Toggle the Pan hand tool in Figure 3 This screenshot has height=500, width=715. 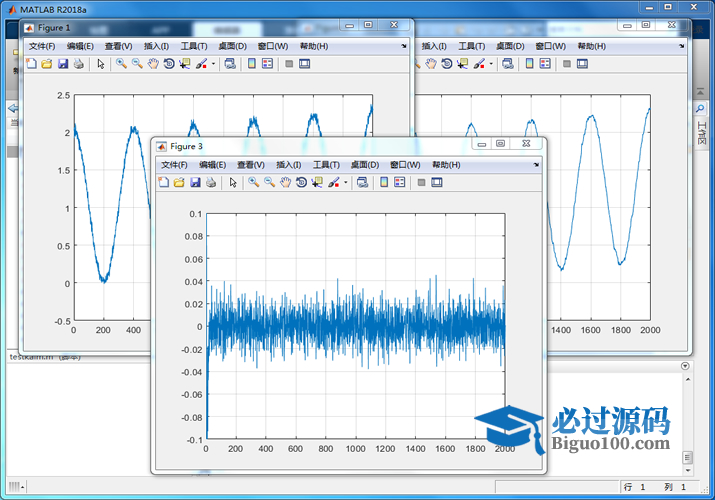click(x=285, y=182)
